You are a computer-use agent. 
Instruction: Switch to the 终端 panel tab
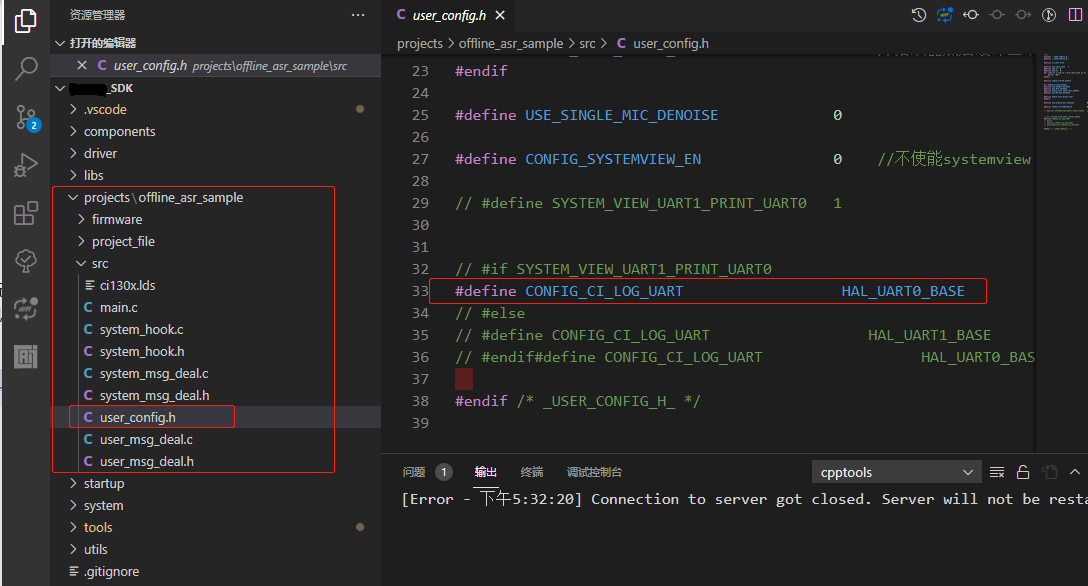[532, 472]
